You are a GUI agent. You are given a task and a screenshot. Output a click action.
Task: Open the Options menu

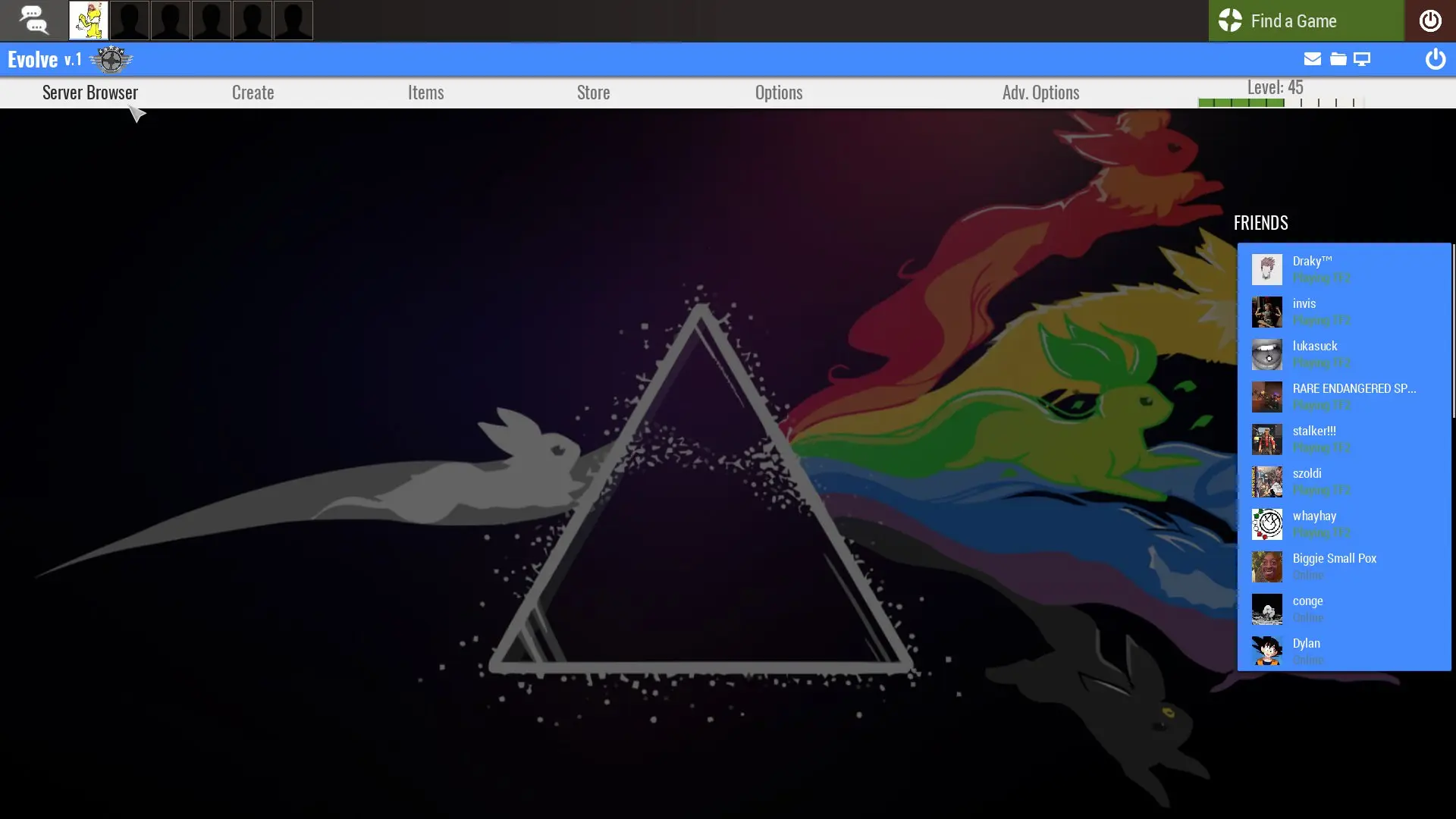coord(778,93)
